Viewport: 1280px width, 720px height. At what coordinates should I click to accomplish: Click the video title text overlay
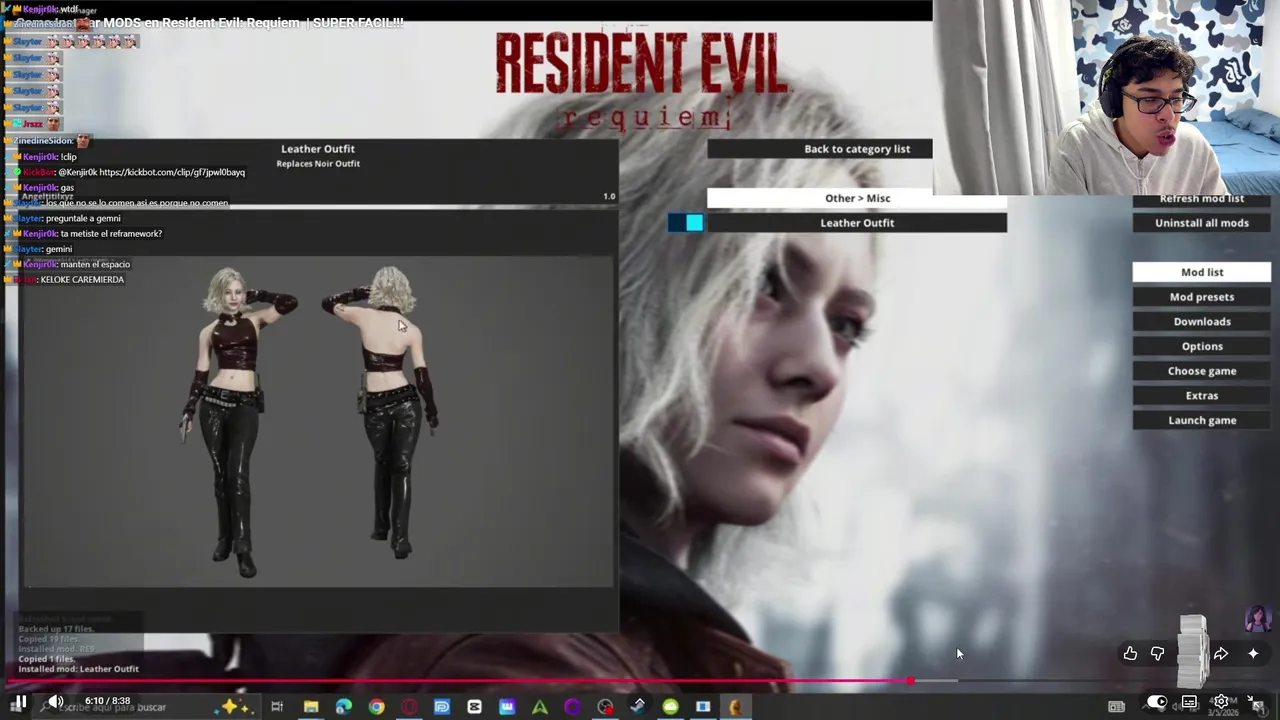[x=209, y=22]
